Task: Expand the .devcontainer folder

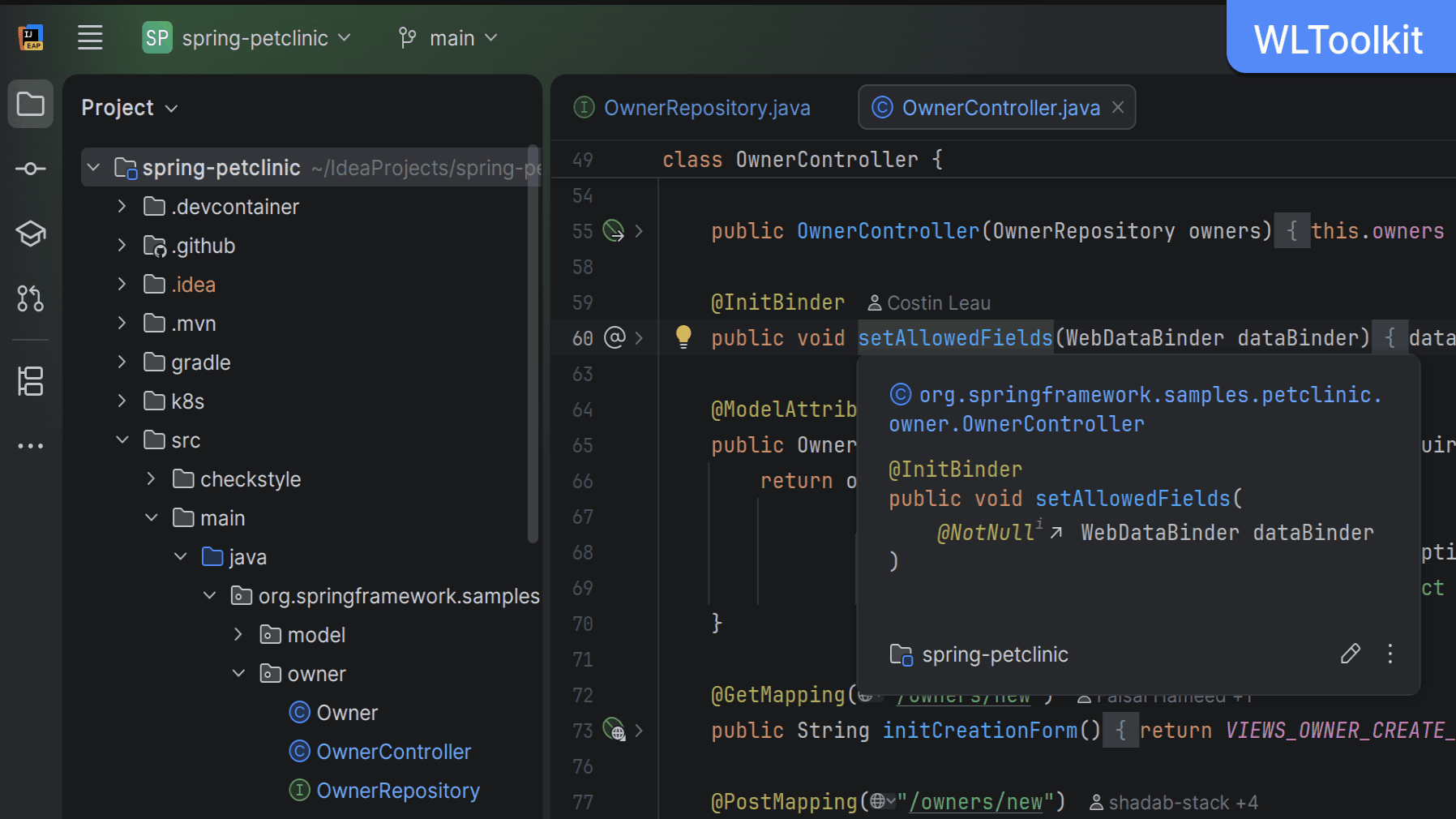Action: click(x=122, y=207)
